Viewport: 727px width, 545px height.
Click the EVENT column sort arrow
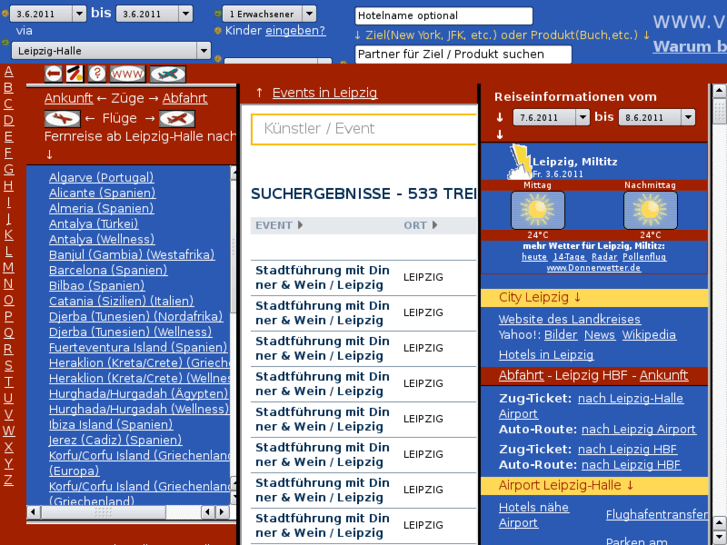tap(300, 225)
